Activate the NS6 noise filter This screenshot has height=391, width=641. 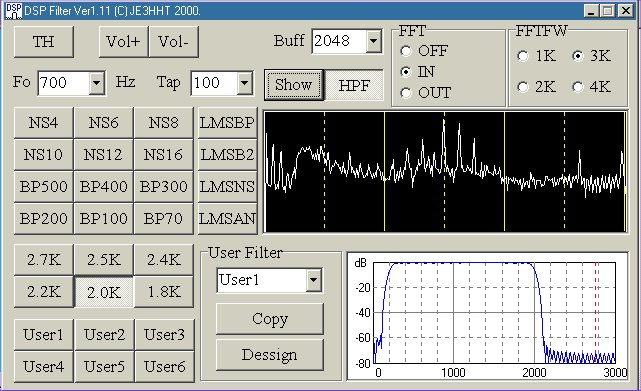[103, 123]
